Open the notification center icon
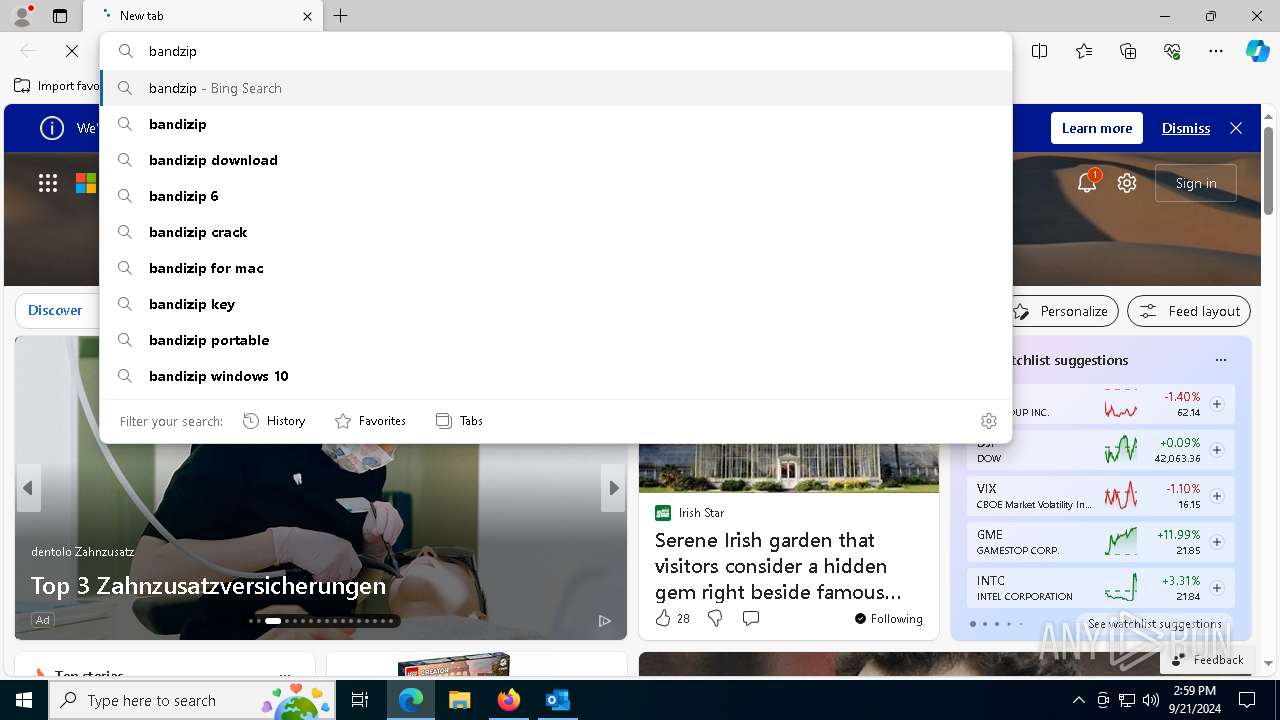 [x=1247, y=700]
